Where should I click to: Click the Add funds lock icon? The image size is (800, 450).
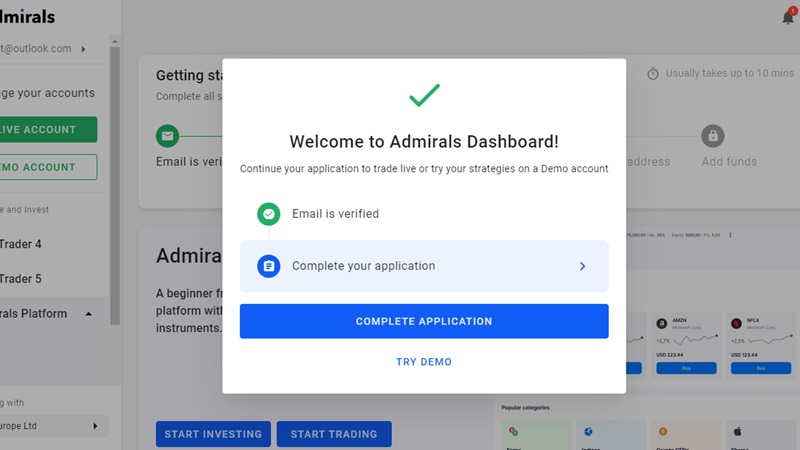coord(713,136)
